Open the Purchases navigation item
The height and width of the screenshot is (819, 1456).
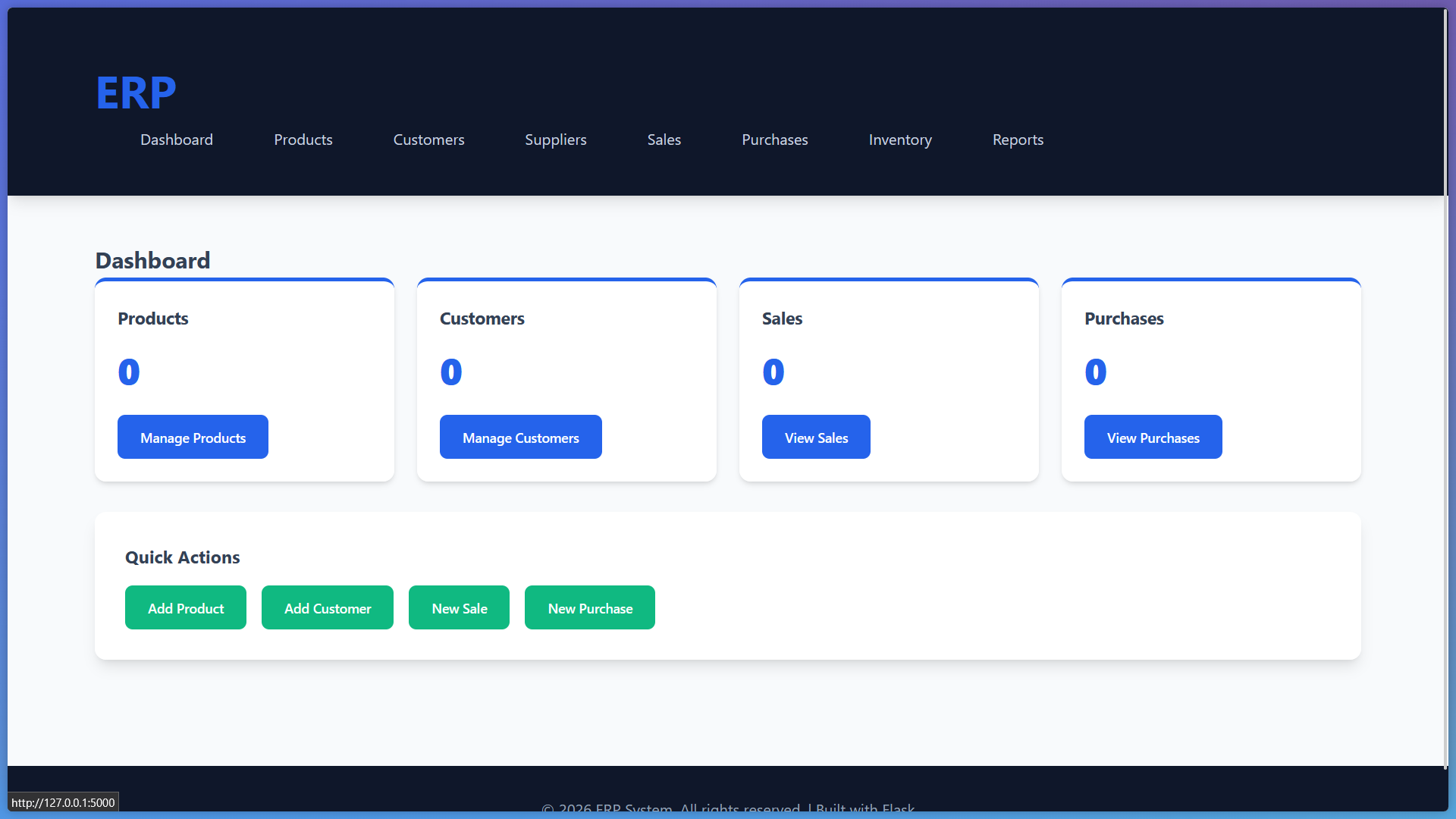[x=774, y=140]
